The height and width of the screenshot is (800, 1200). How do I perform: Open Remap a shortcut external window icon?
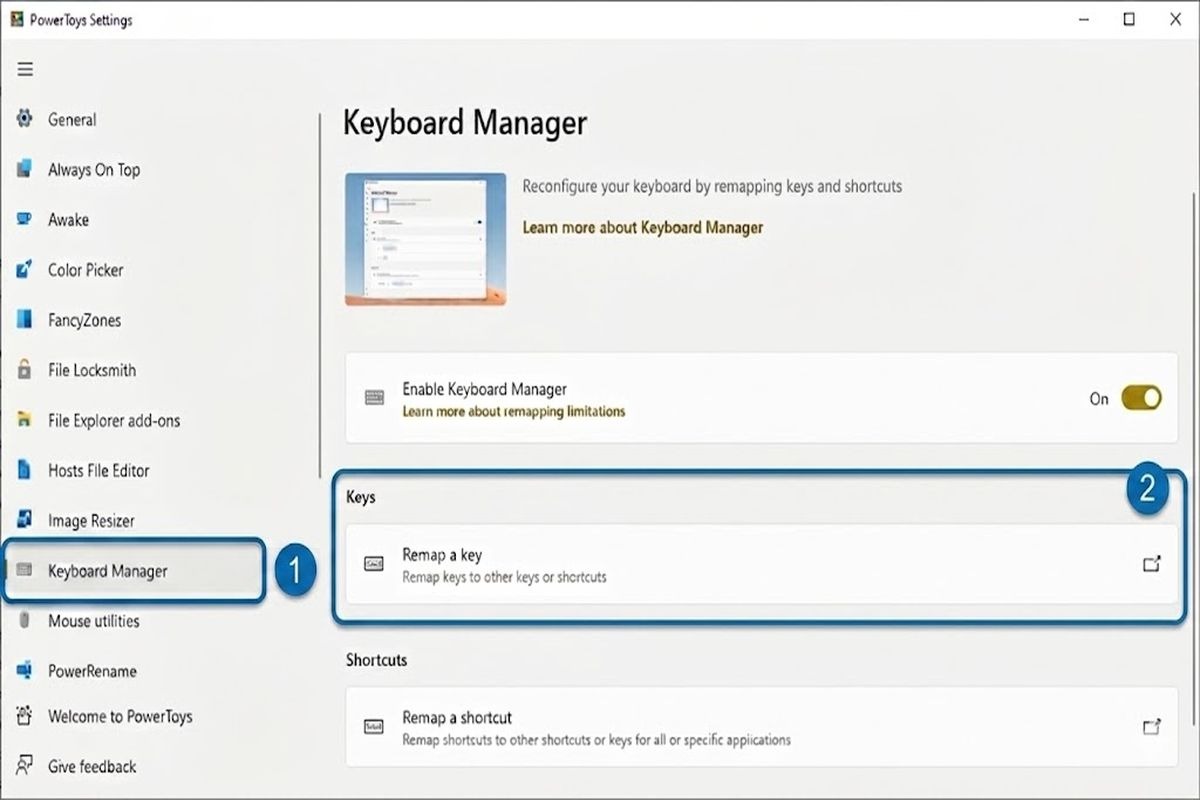tap(1152, 727)
